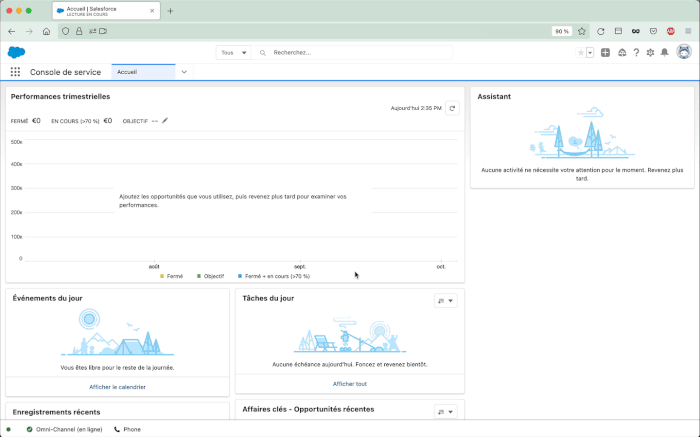Click the camera icon in address bar
The height and width of the screenshot is (437, 700).
click(103, 31)
